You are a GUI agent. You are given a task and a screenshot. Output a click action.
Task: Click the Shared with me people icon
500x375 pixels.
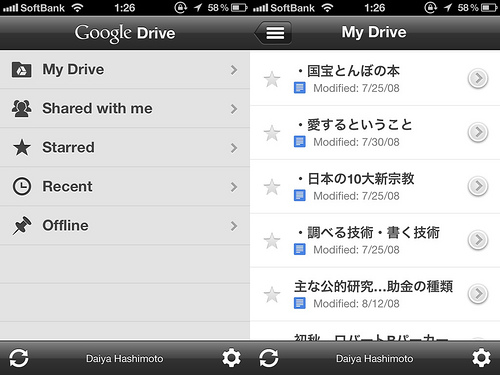click(22, 108)
